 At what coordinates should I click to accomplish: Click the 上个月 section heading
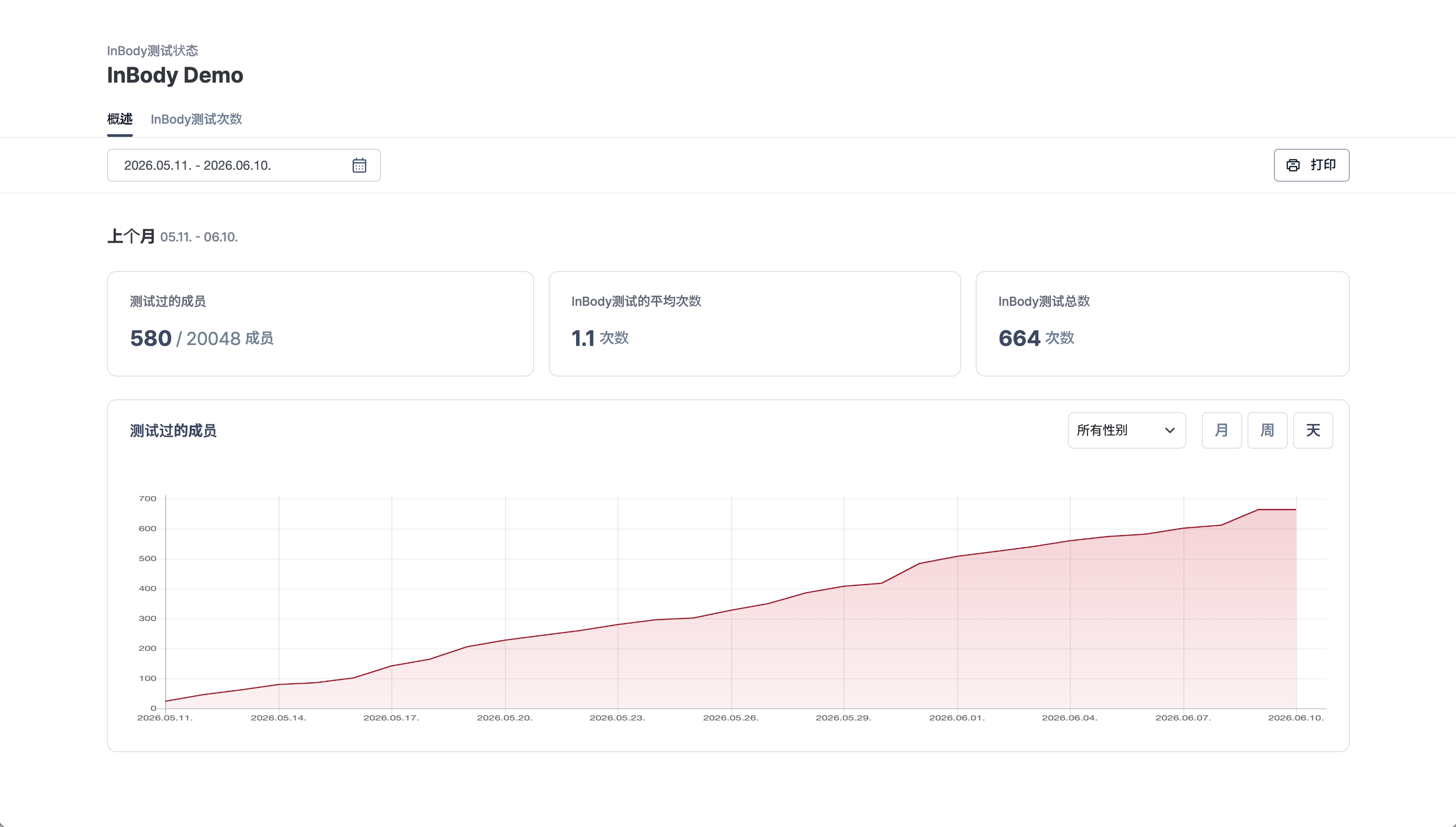coord(131,236)
